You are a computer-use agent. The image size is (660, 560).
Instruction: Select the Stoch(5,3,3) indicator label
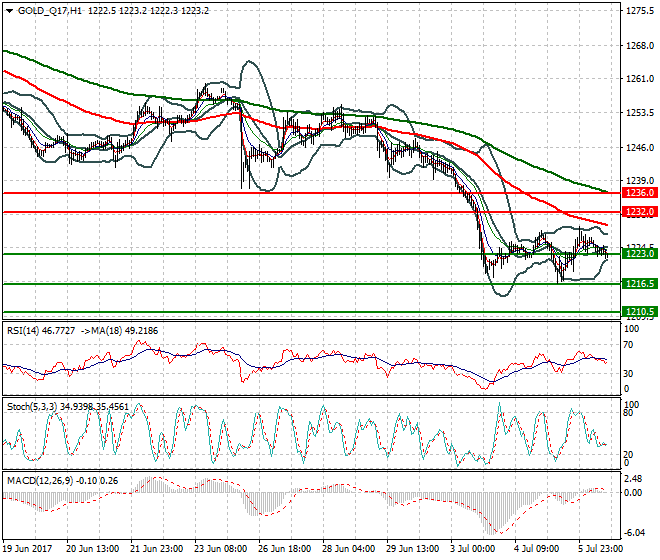(32, 407)
